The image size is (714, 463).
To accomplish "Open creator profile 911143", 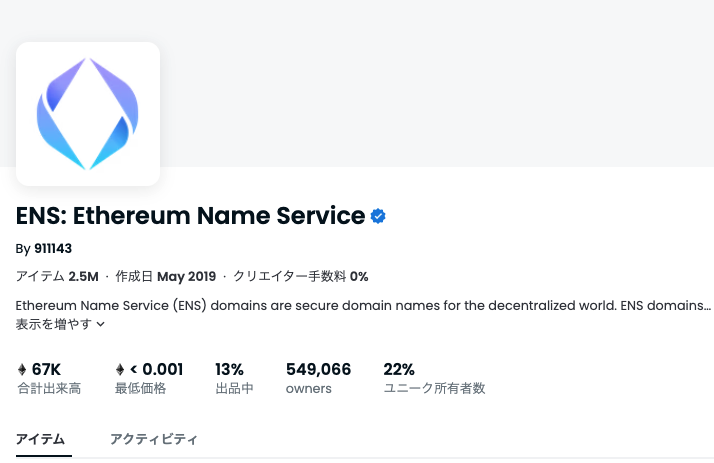I will click(x=53, y=249).
